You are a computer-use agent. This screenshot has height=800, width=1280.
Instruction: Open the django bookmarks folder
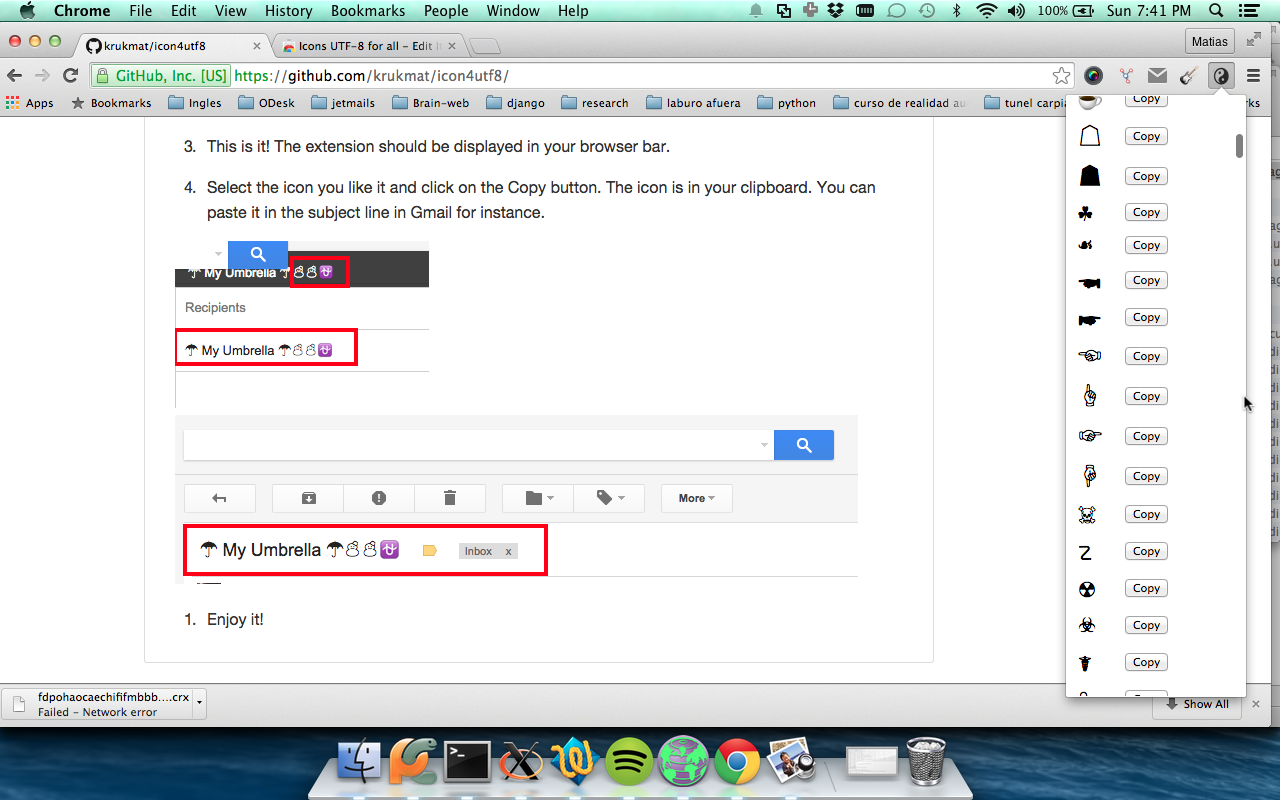tap(516, 103)
